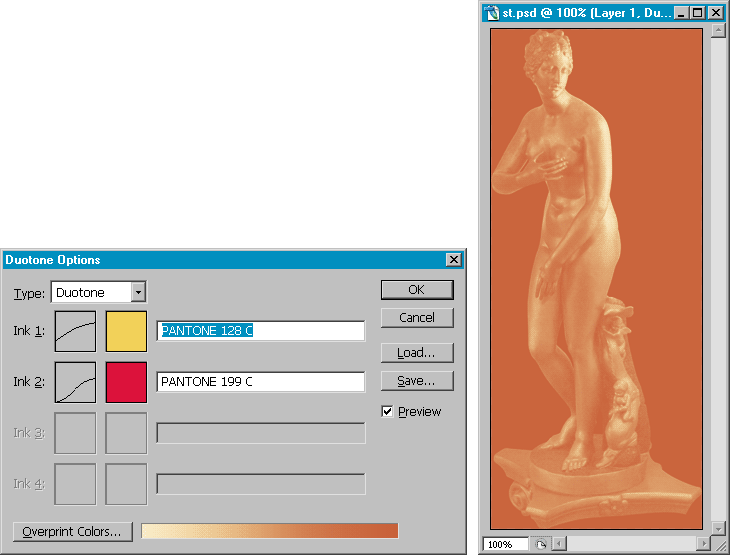Click the statue image in st.psd canvas
Image resolution: width=730 pixels, height=555 pixels.
[596, 278]
